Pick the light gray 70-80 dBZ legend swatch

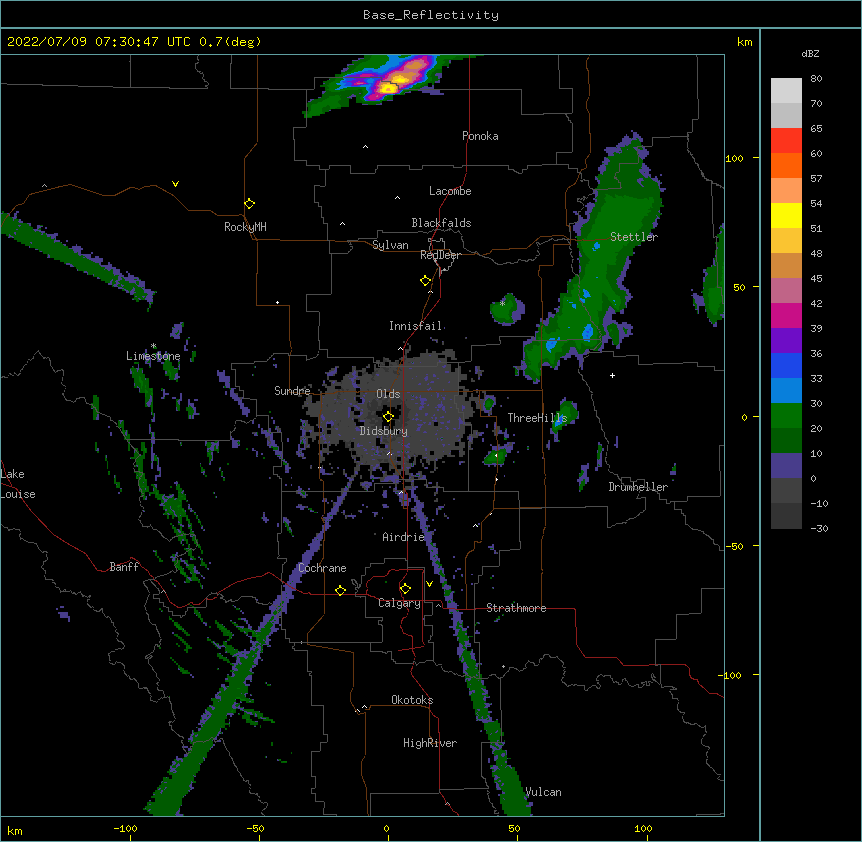point(786,91)
